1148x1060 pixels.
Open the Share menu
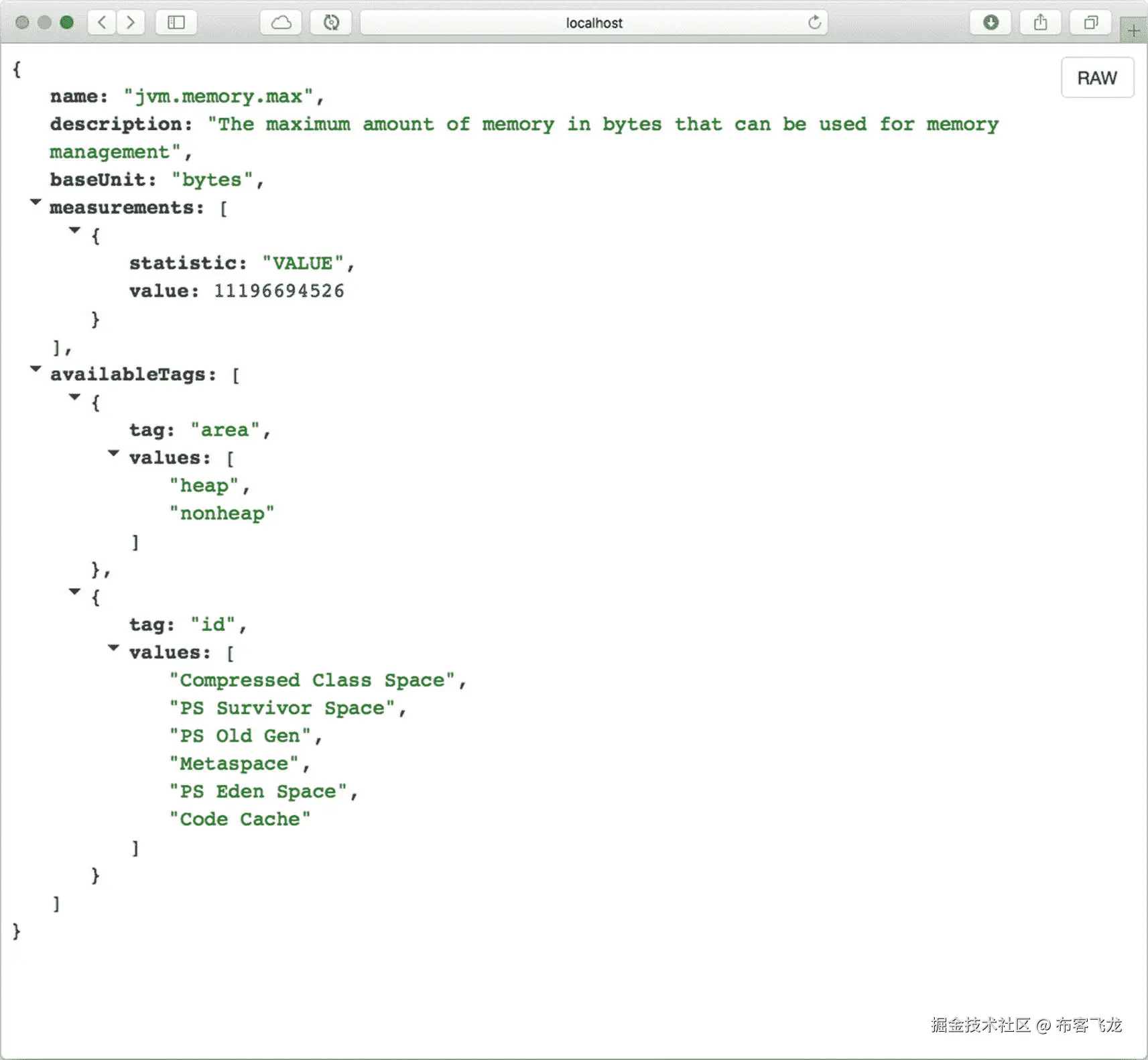point(1040,22)
